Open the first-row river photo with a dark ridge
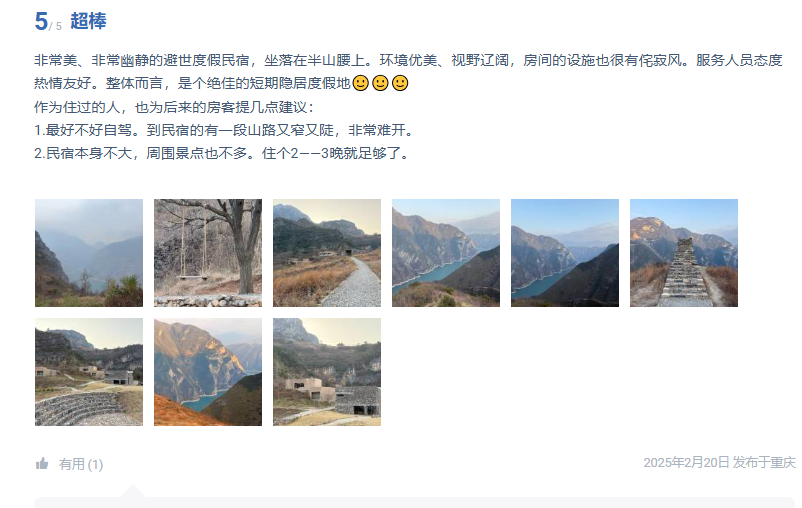 point(565,253)
